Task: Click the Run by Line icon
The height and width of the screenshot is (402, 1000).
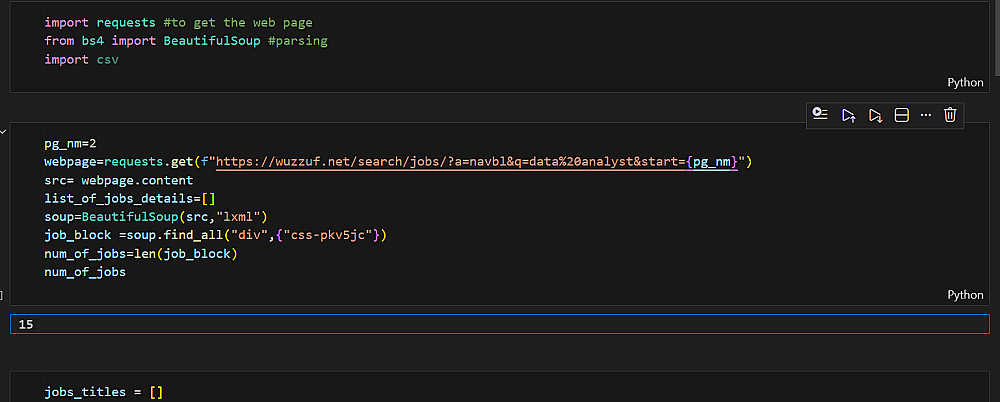Action: click(x=821, y=115)
